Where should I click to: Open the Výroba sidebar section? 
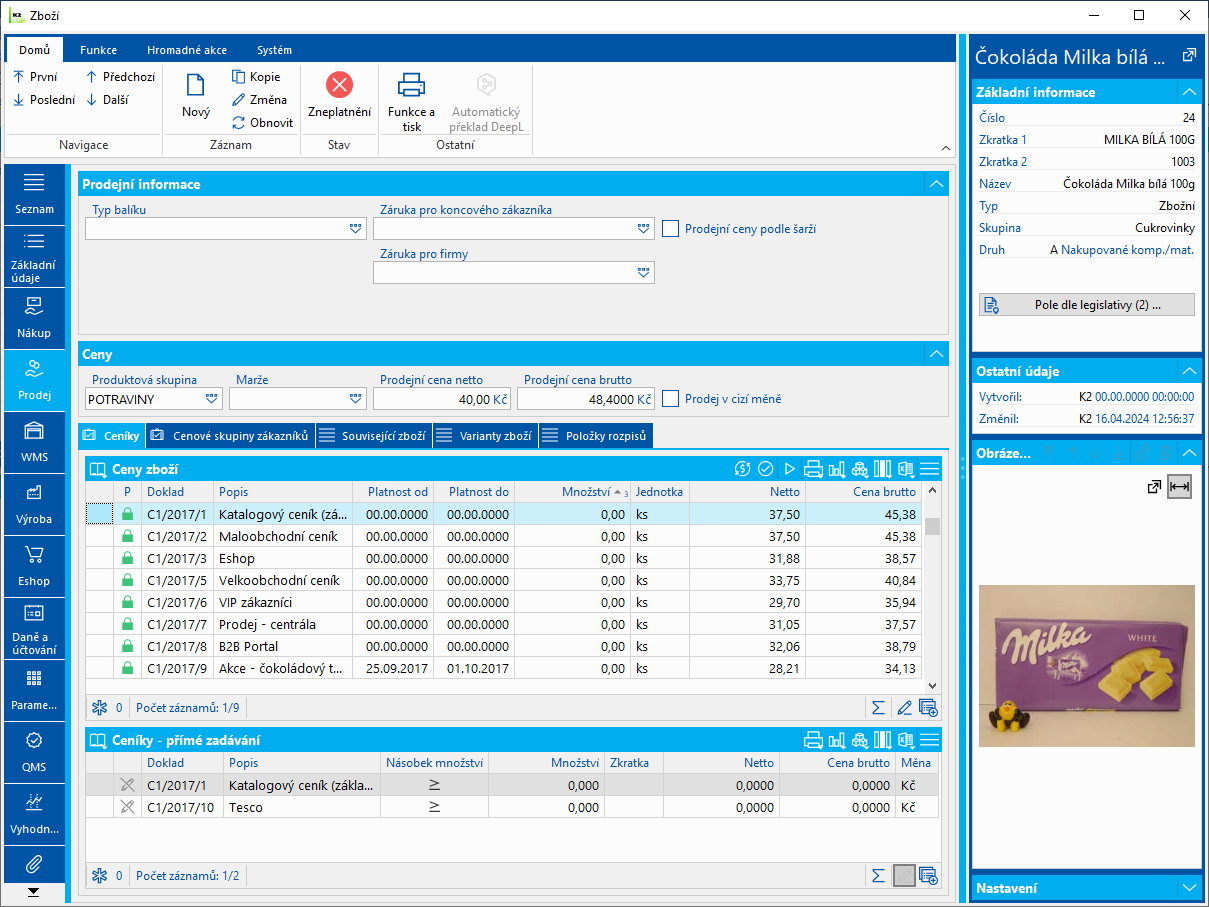tap(34, 503)
